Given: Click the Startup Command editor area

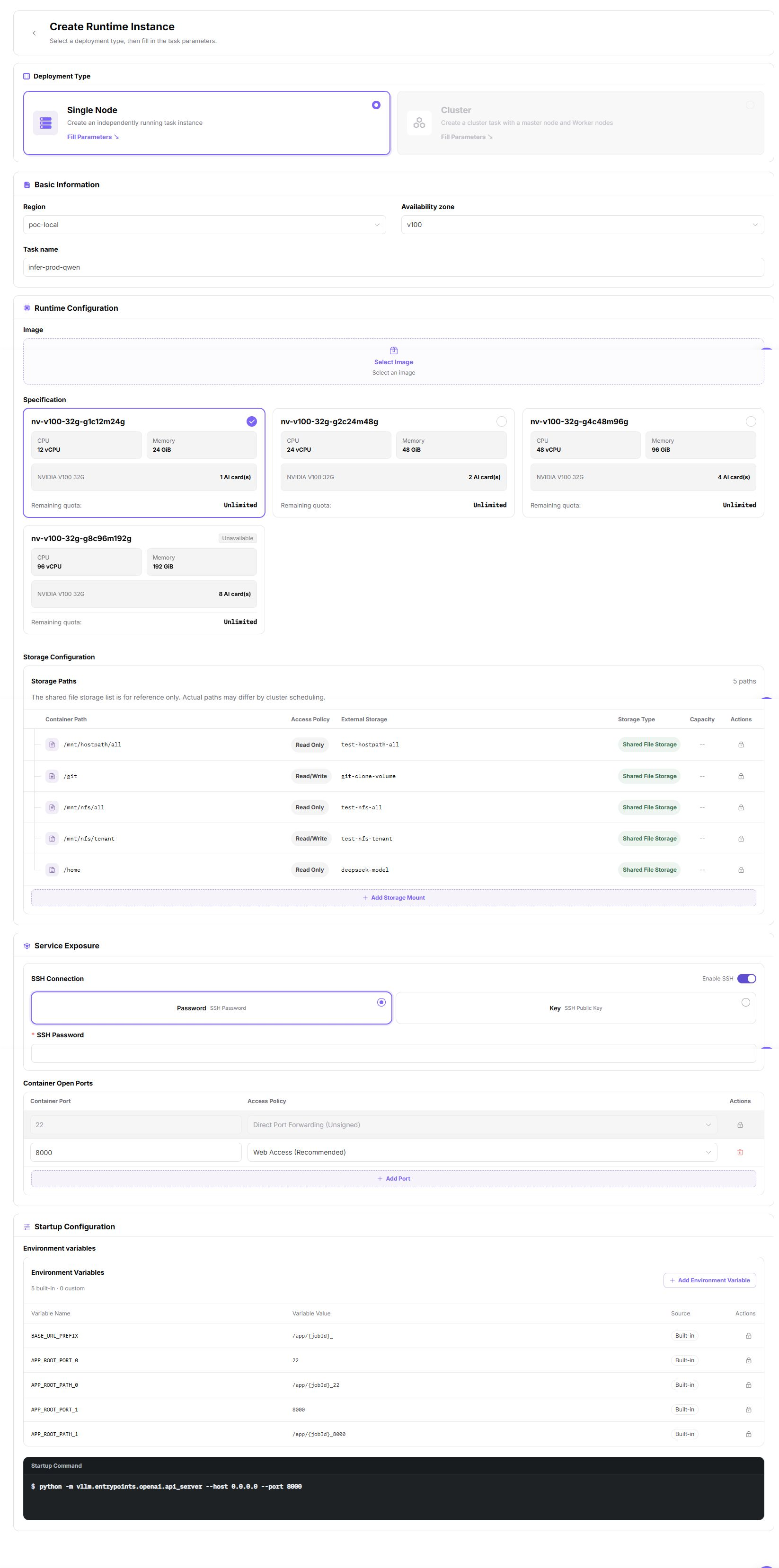Looking at the screenshot, I should (393, 1496).
